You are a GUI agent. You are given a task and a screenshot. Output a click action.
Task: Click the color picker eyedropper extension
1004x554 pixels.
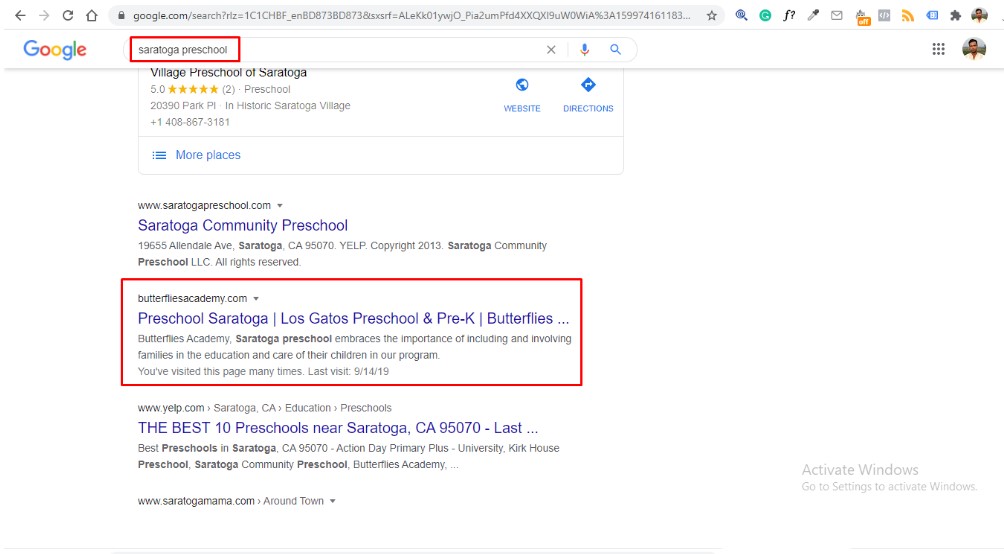[813, 16]
